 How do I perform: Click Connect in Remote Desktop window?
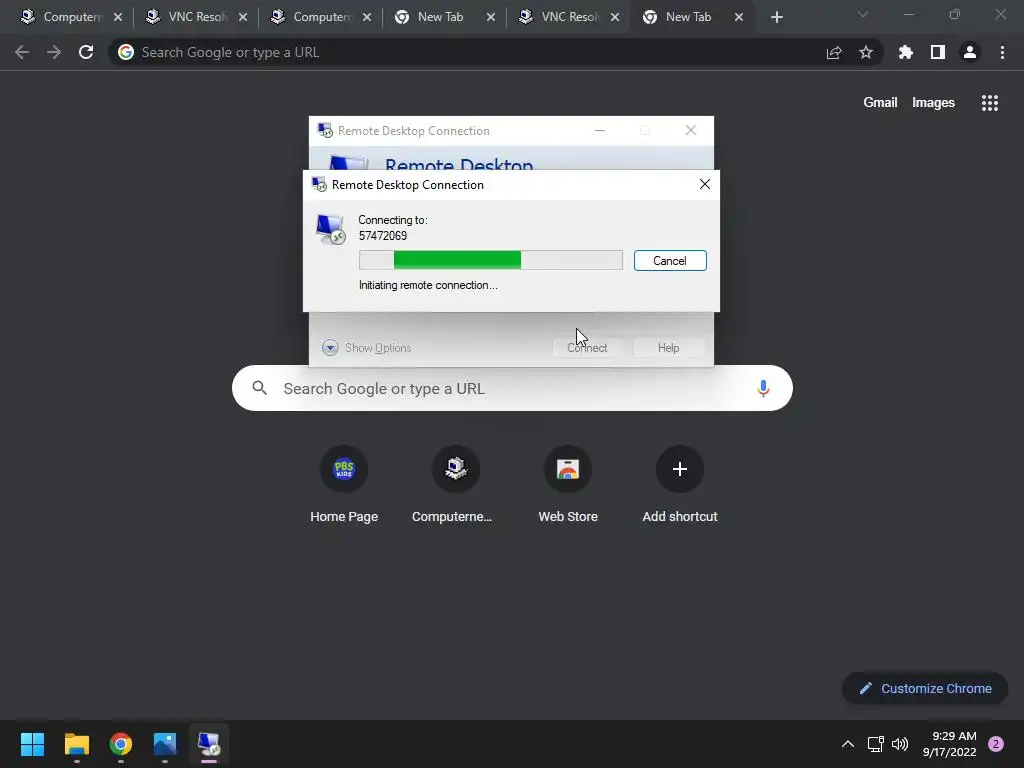586,347
